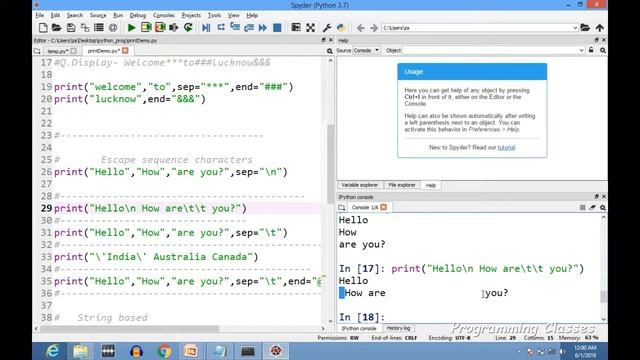
Task: Open the PYTHONPATH manager Python icon
Action: click(x=341, y=28)
